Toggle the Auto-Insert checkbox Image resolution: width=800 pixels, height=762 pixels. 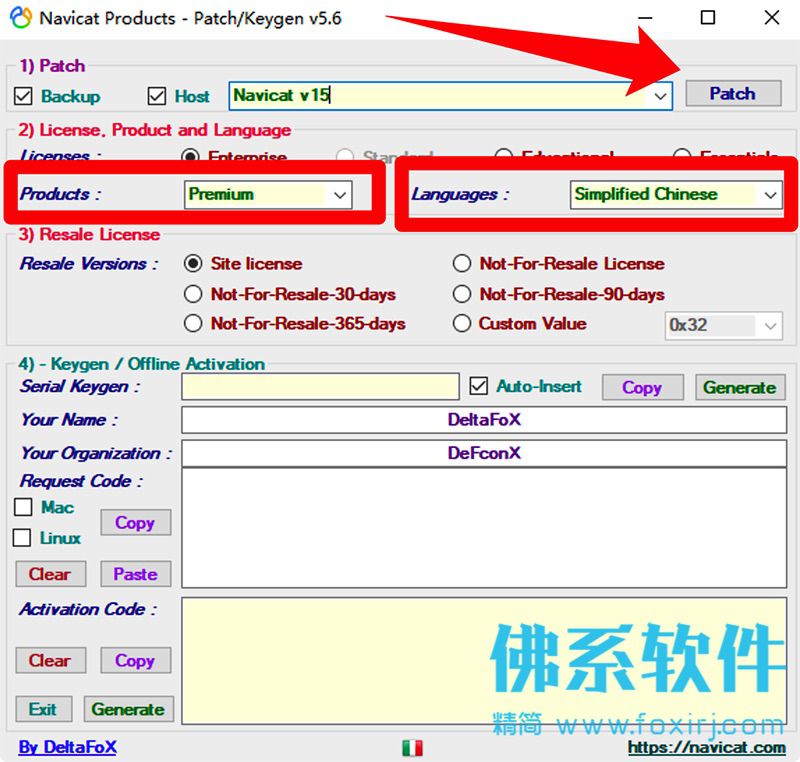coord(479,386)
